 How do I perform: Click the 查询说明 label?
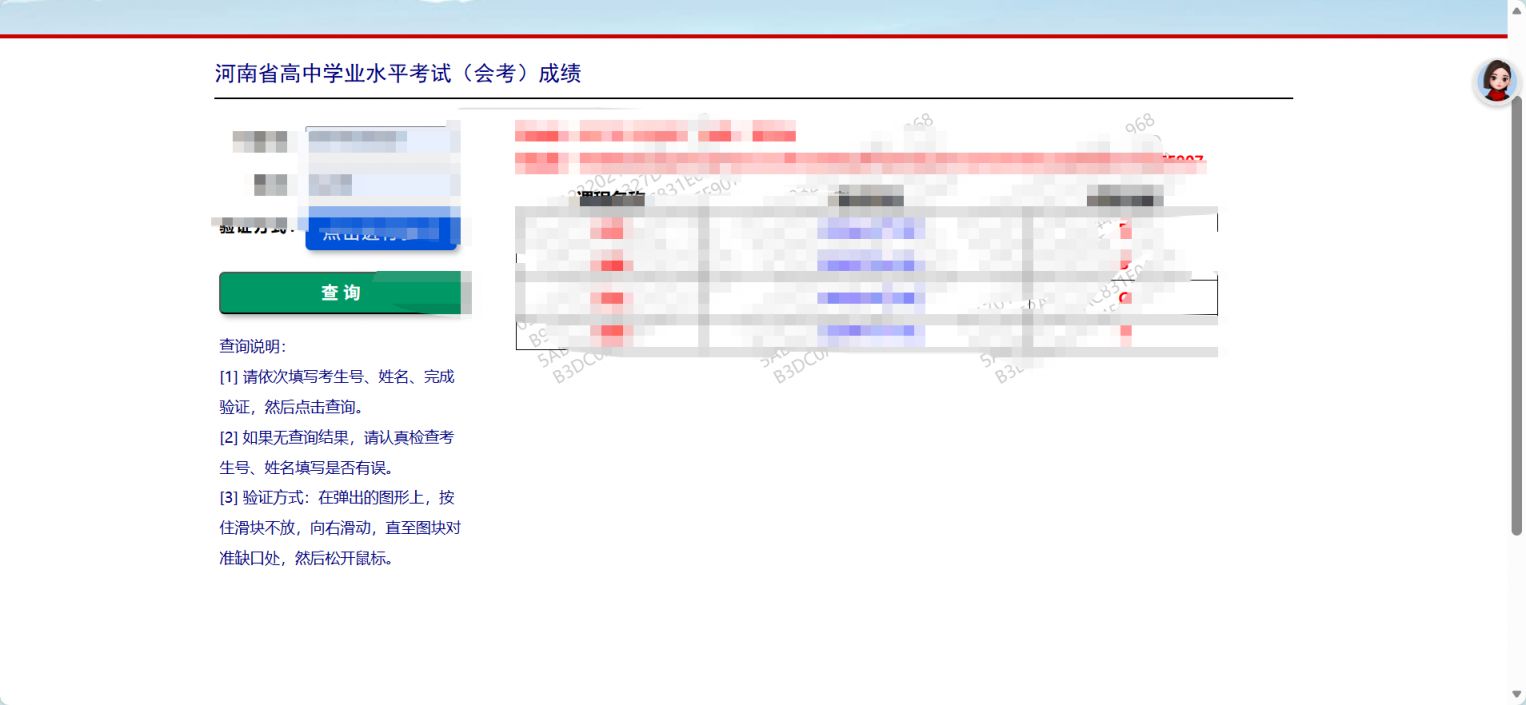[253, 346]
